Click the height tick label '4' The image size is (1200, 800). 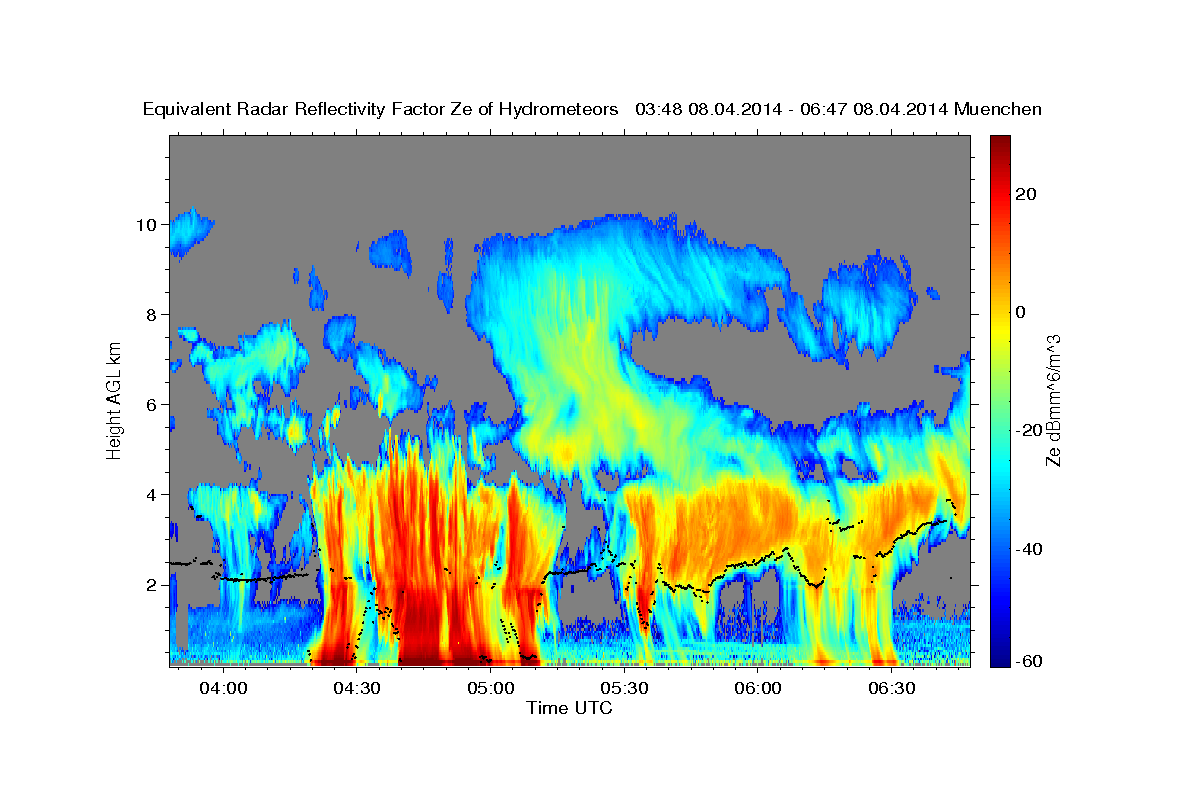point(152,495)
